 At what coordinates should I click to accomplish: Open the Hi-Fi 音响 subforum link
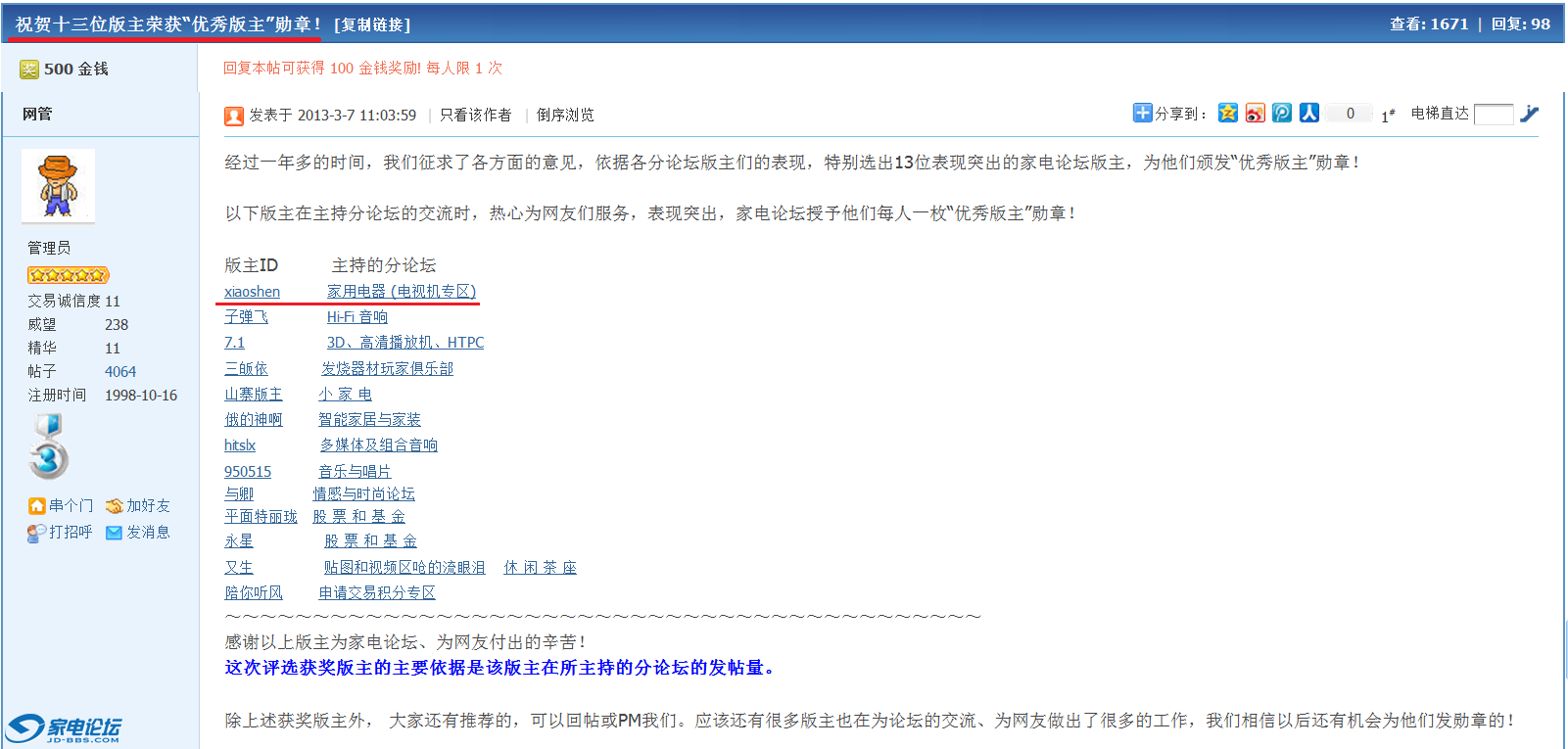pos(357,317)
